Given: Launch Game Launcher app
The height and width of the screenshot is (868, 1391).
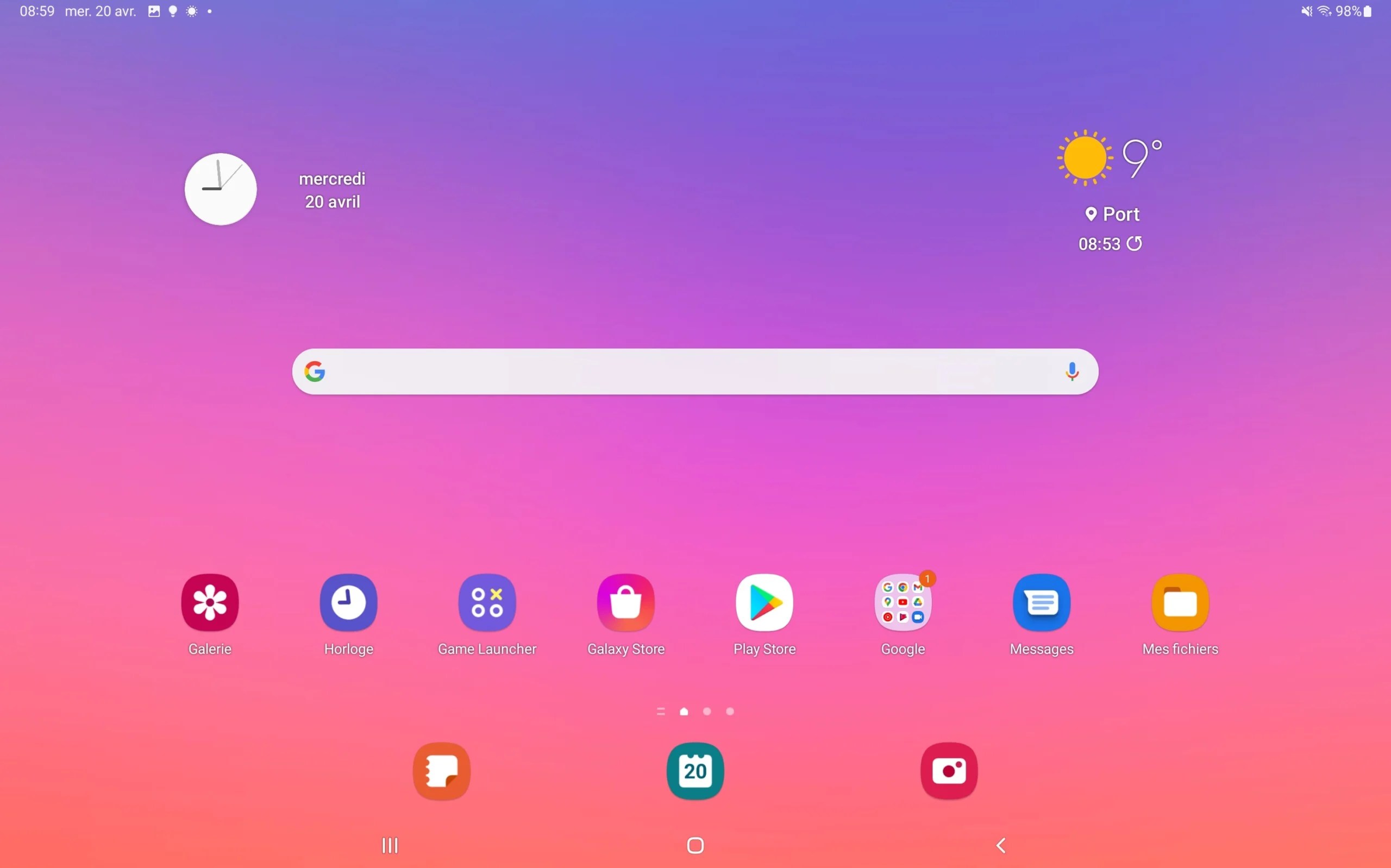Looking at the screenshot, I should coord(487,603).
